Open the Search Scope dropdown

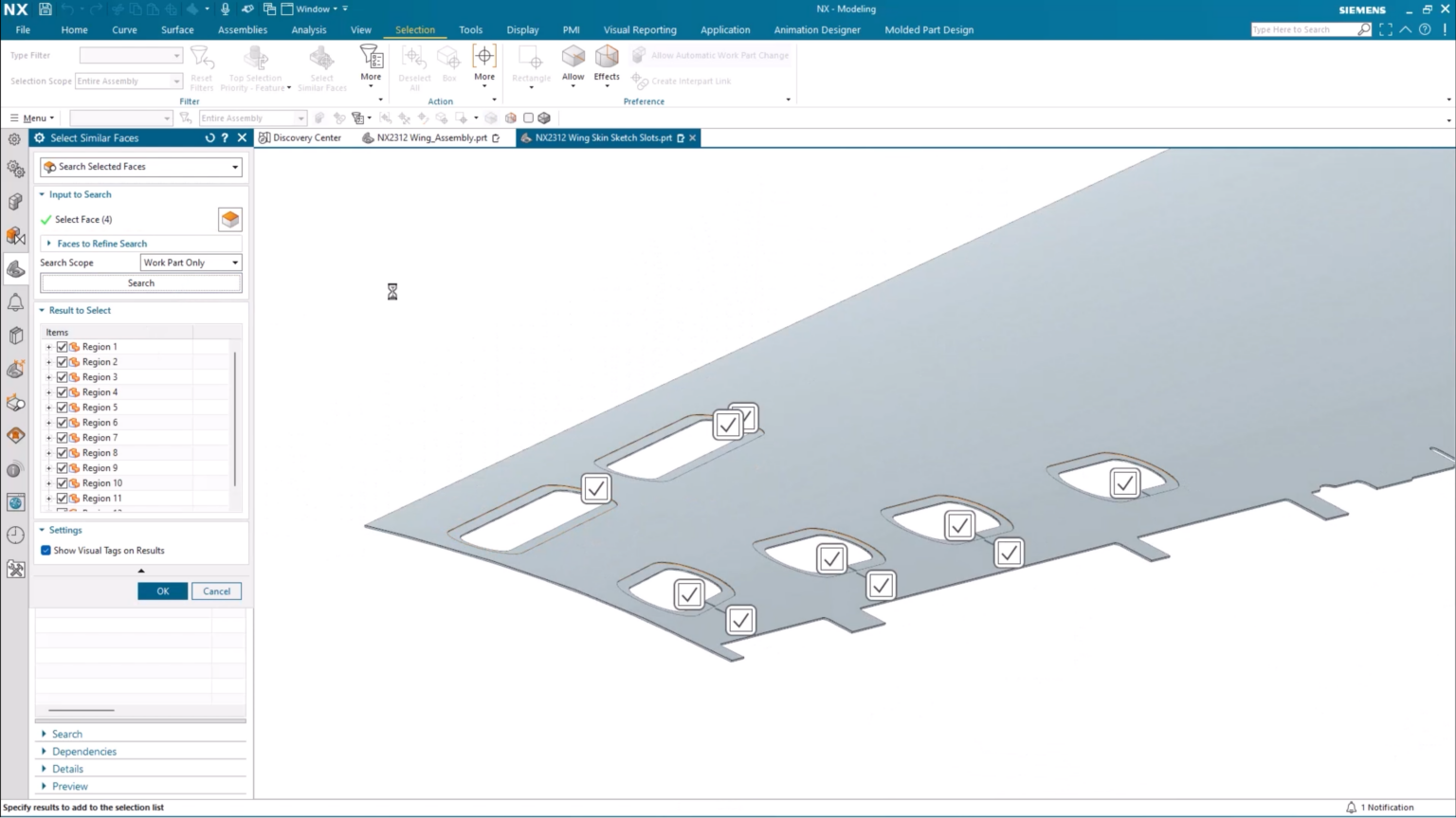[x=191, y=263]
